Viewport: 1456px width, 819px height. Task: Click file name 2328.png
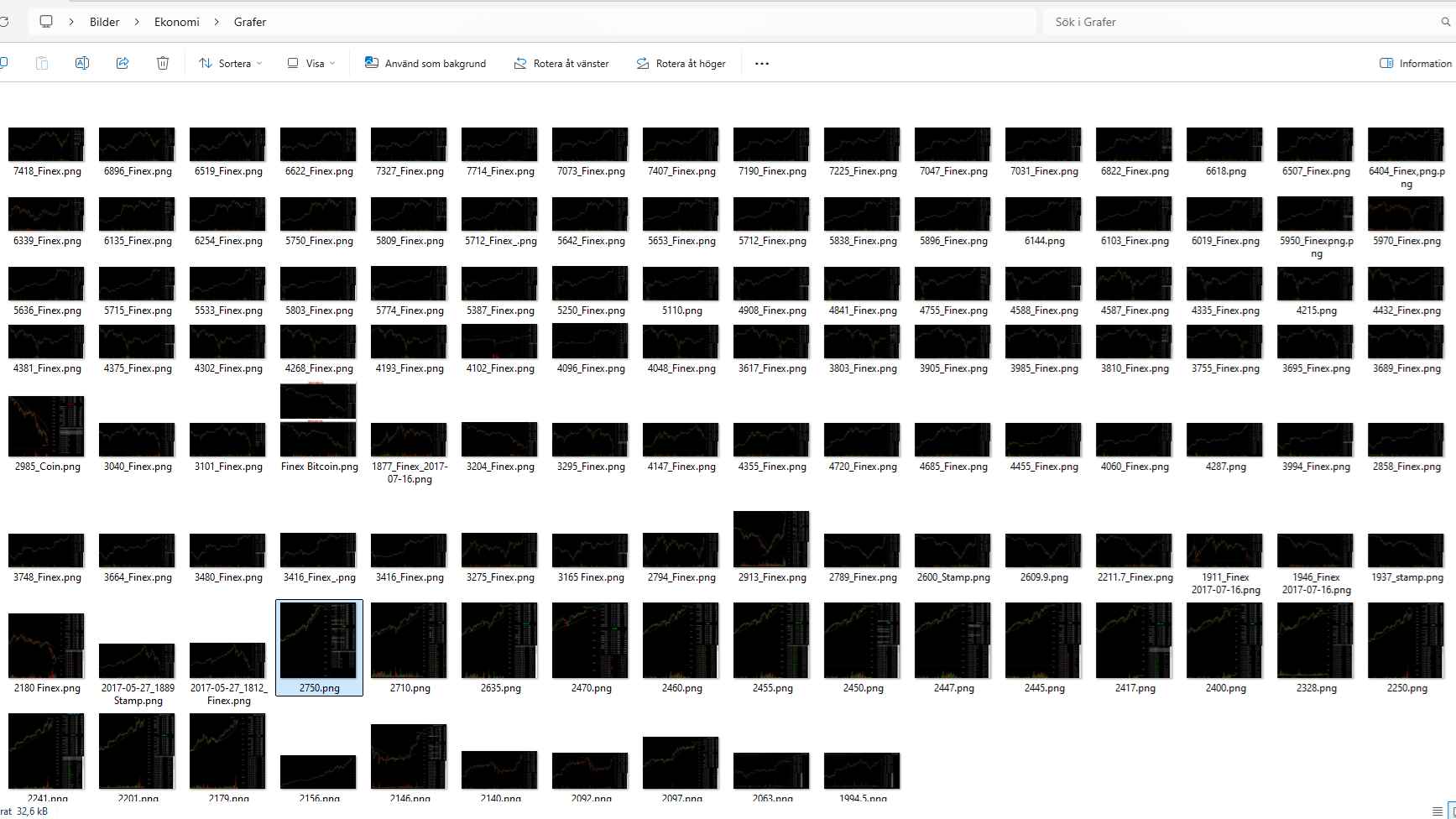coord(1316,688)
